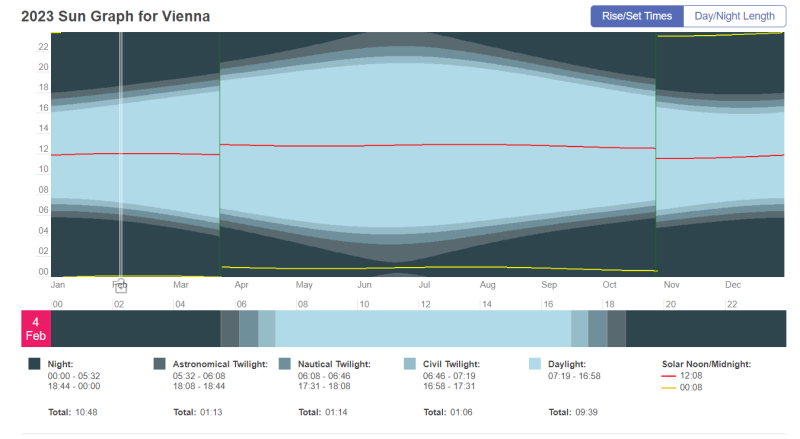Click the night range 18:44 - 00:00
800x439 pixels.
click(x=74, y=386)
